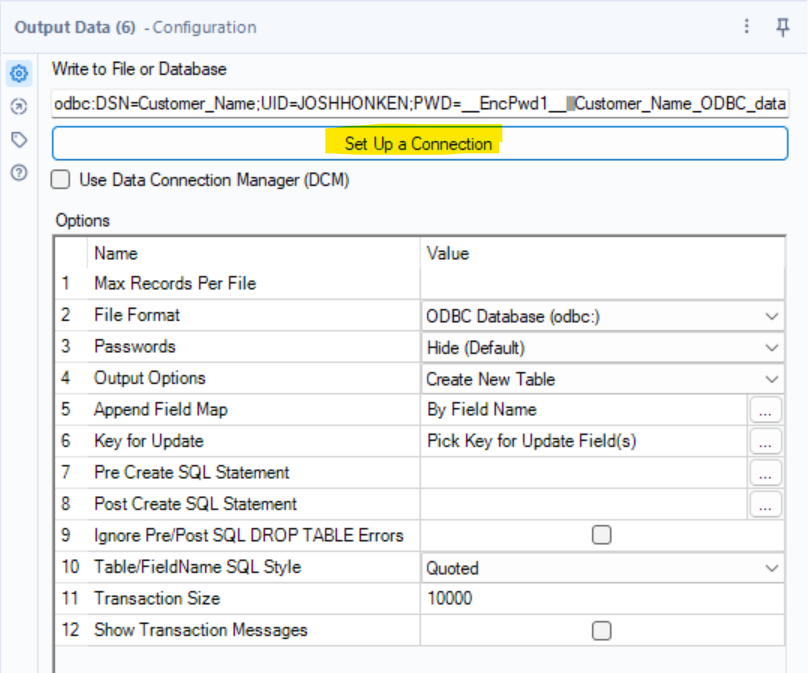The width and height of the screenshot is (808, 673).
Task: Select the 'Pre Create SQL Statement' row label
Action: click(192, 473)
